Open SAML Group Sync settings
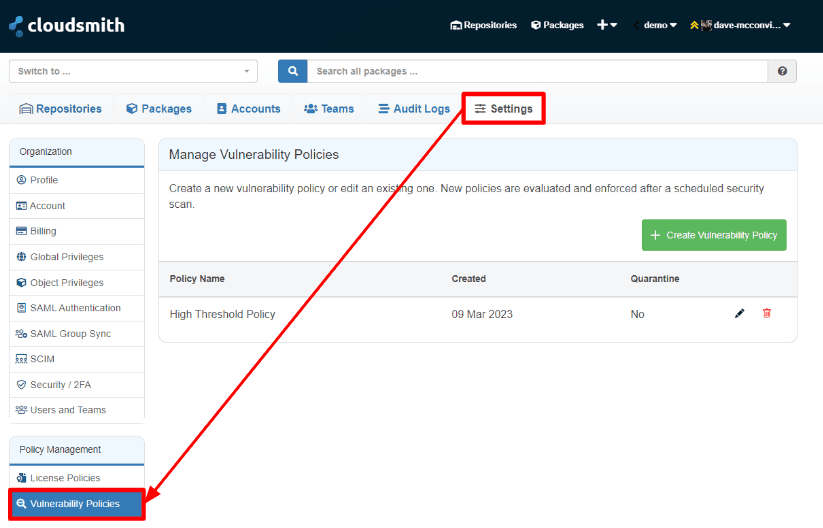This screenshot has width=823, height=528. point(77,334)
